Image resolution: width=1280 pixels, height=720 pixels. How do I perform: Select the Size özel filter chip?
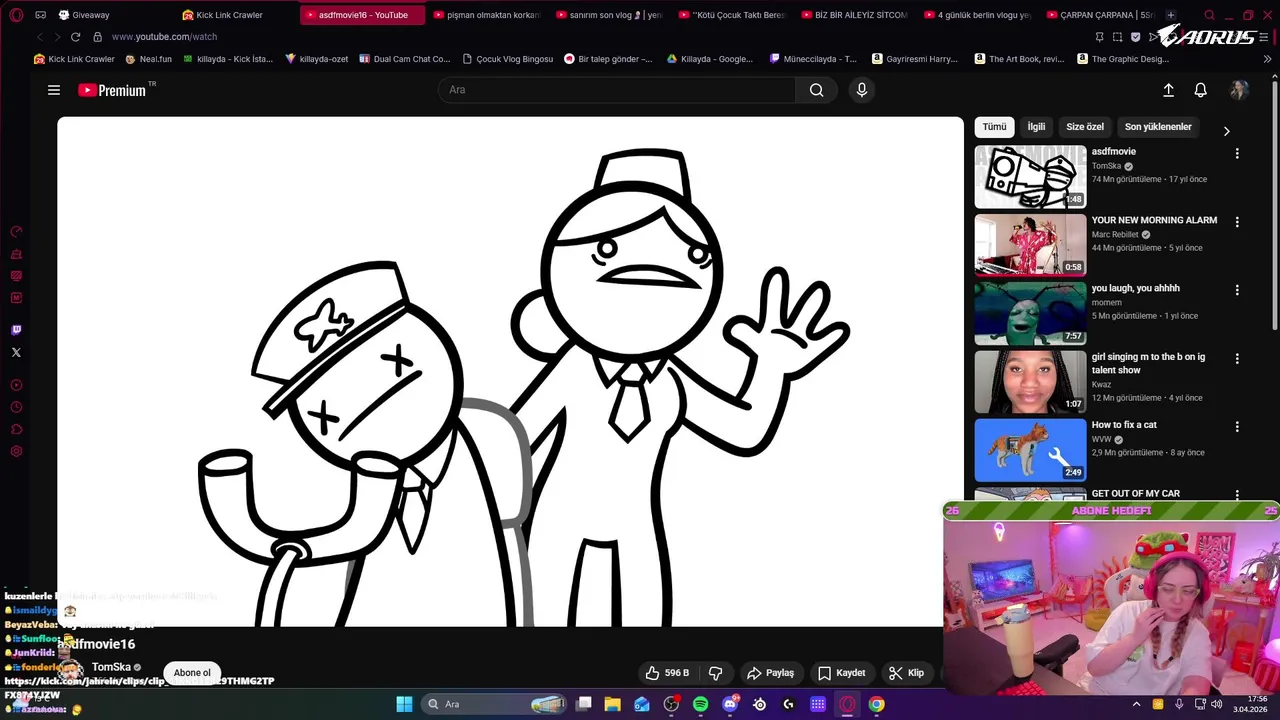click(x=1085, y=127)
